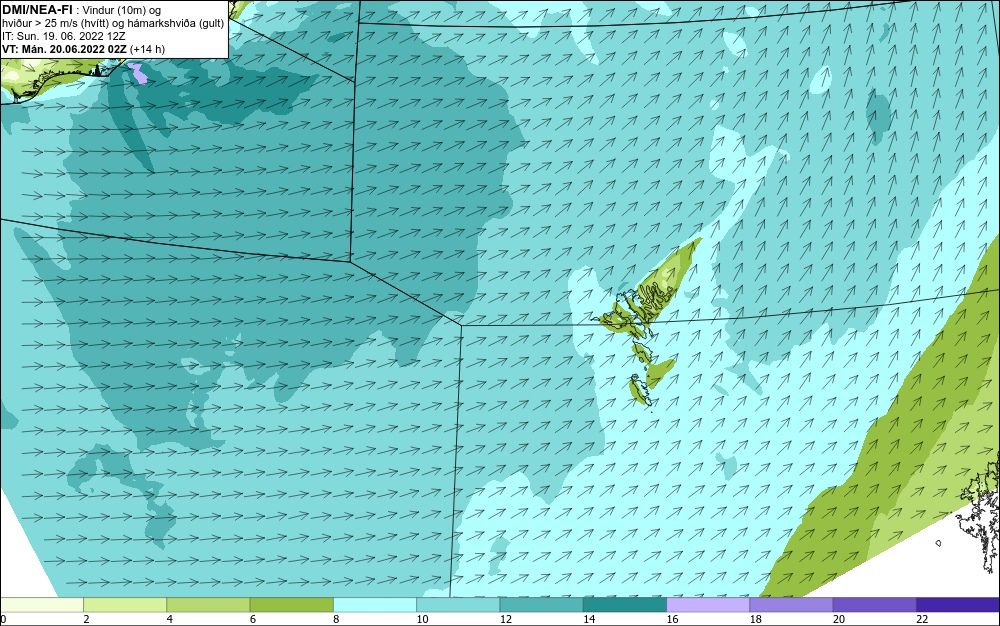The height and width of the screenshot is (626, 1000).
Task: Click the '(+14 h)' forecast offset text
Action: click(x=148, y=49)
